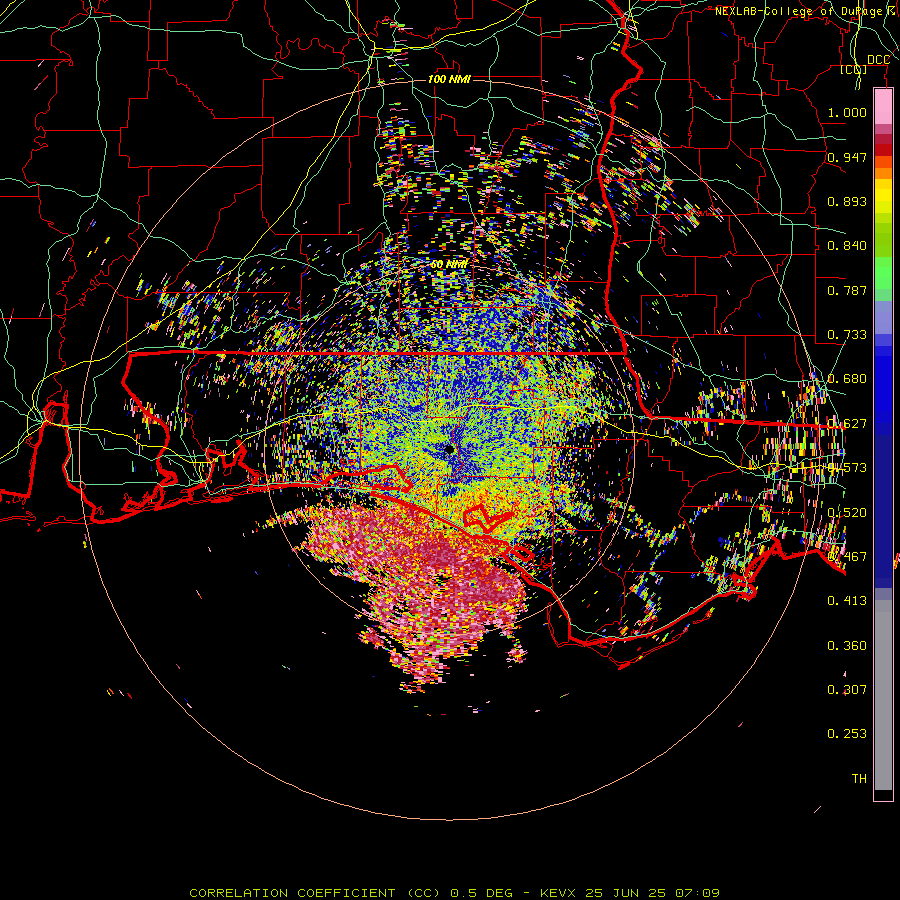900x900 pixels.
Task: Click the CORRELATION COEFFICIENT caption text
Action: [292, 893]
